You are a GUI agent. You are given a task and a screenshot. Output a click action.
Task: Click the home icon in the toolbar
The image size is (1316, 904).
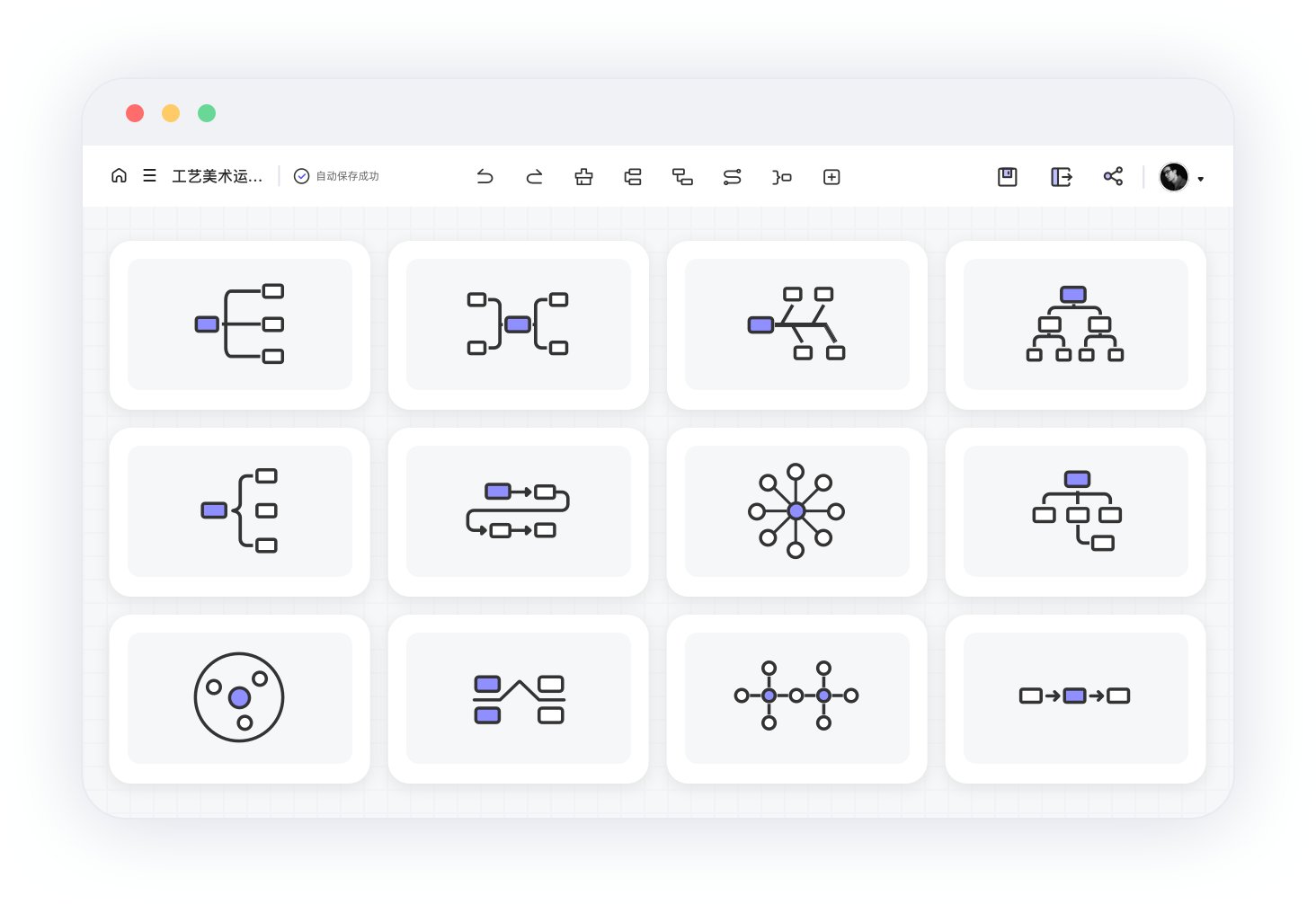pyautogui.click(x=119, y=176)
